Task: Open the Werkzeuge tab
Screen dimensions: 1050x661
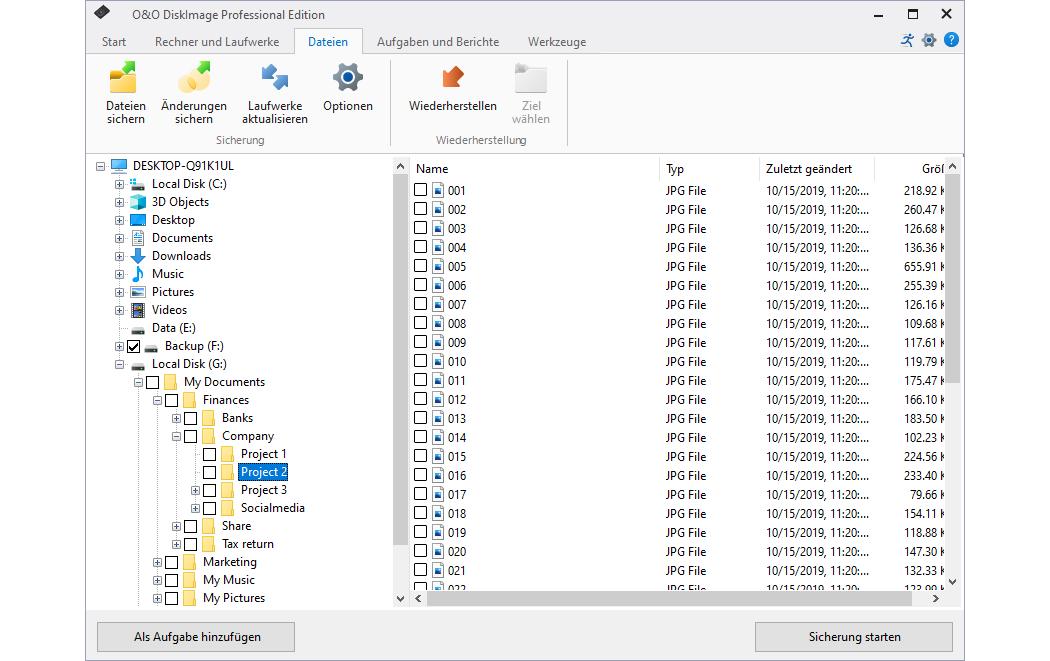Action: click(x=557, y=42)
